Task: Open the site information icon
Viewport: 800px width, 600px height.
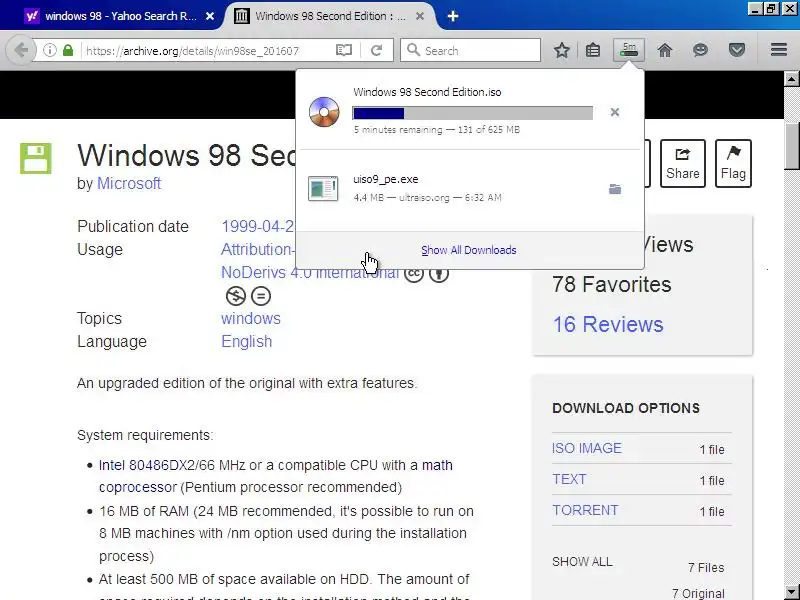Action: [x=49, y=51]
